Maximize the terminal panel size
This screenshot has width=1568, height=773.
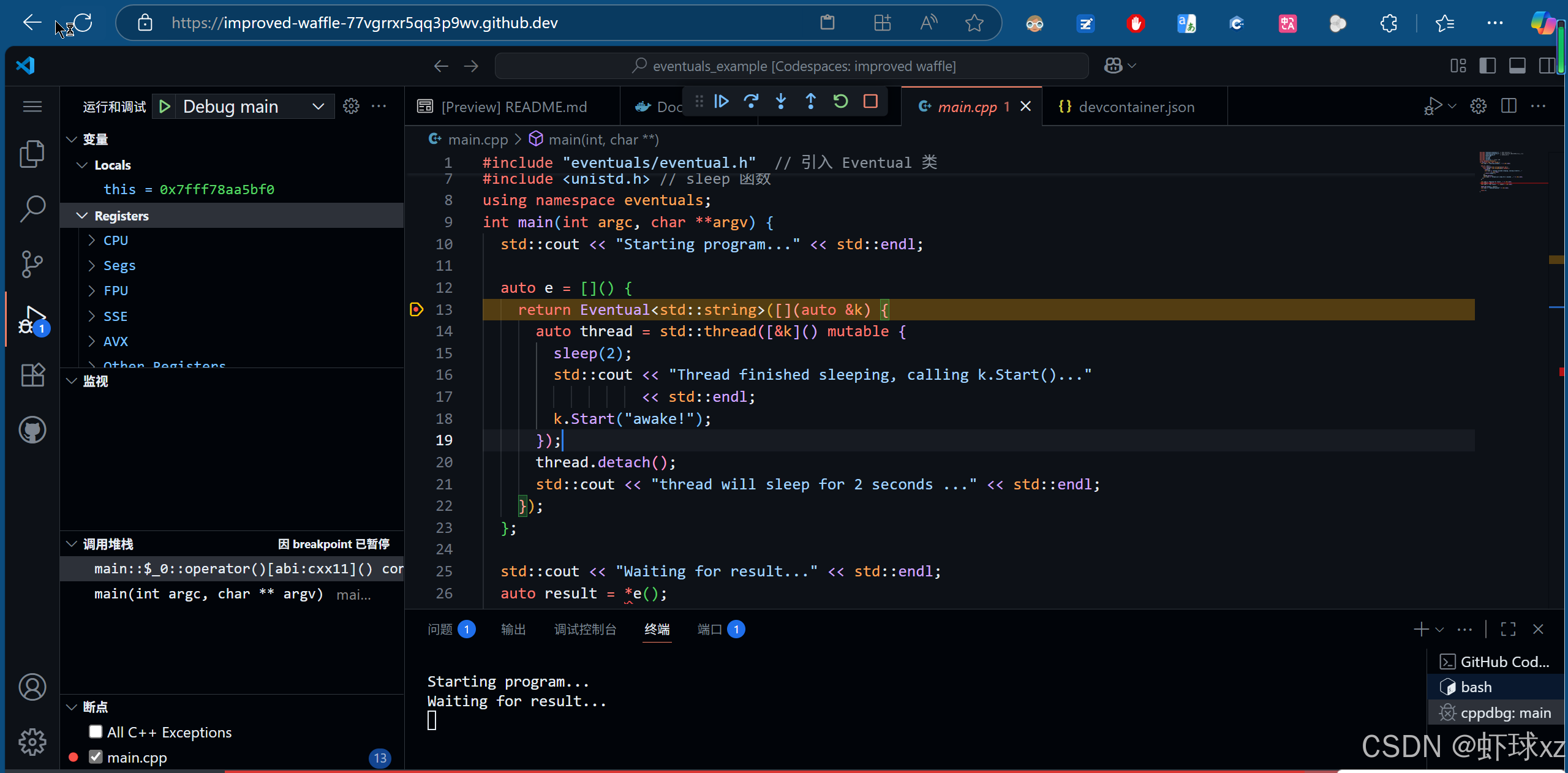pyautogui.click(x=1509, y=629)
